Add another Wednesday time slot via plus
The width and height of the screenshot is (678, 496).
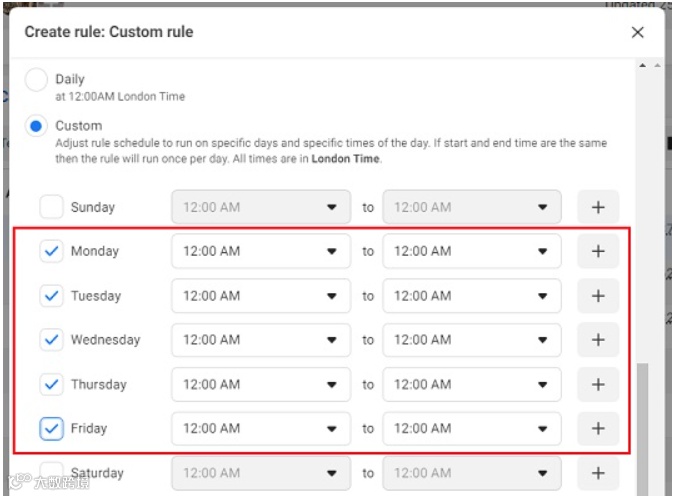(598, 340)
